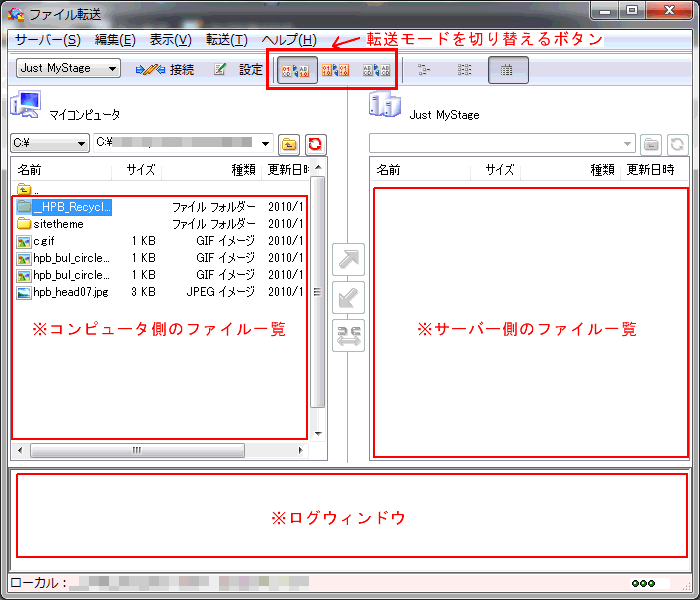Open the 転送(T) menu

(x=226, y=40)
